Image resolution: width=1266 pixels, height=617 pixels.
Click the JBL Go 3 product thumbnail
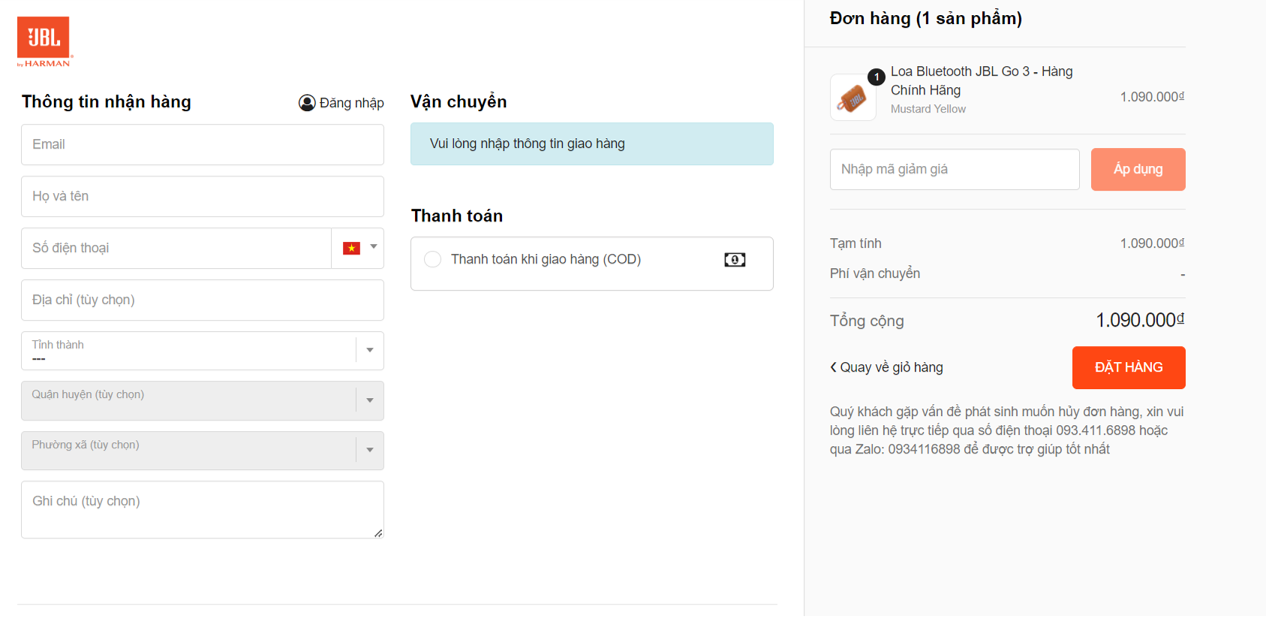tap(853, 98)
